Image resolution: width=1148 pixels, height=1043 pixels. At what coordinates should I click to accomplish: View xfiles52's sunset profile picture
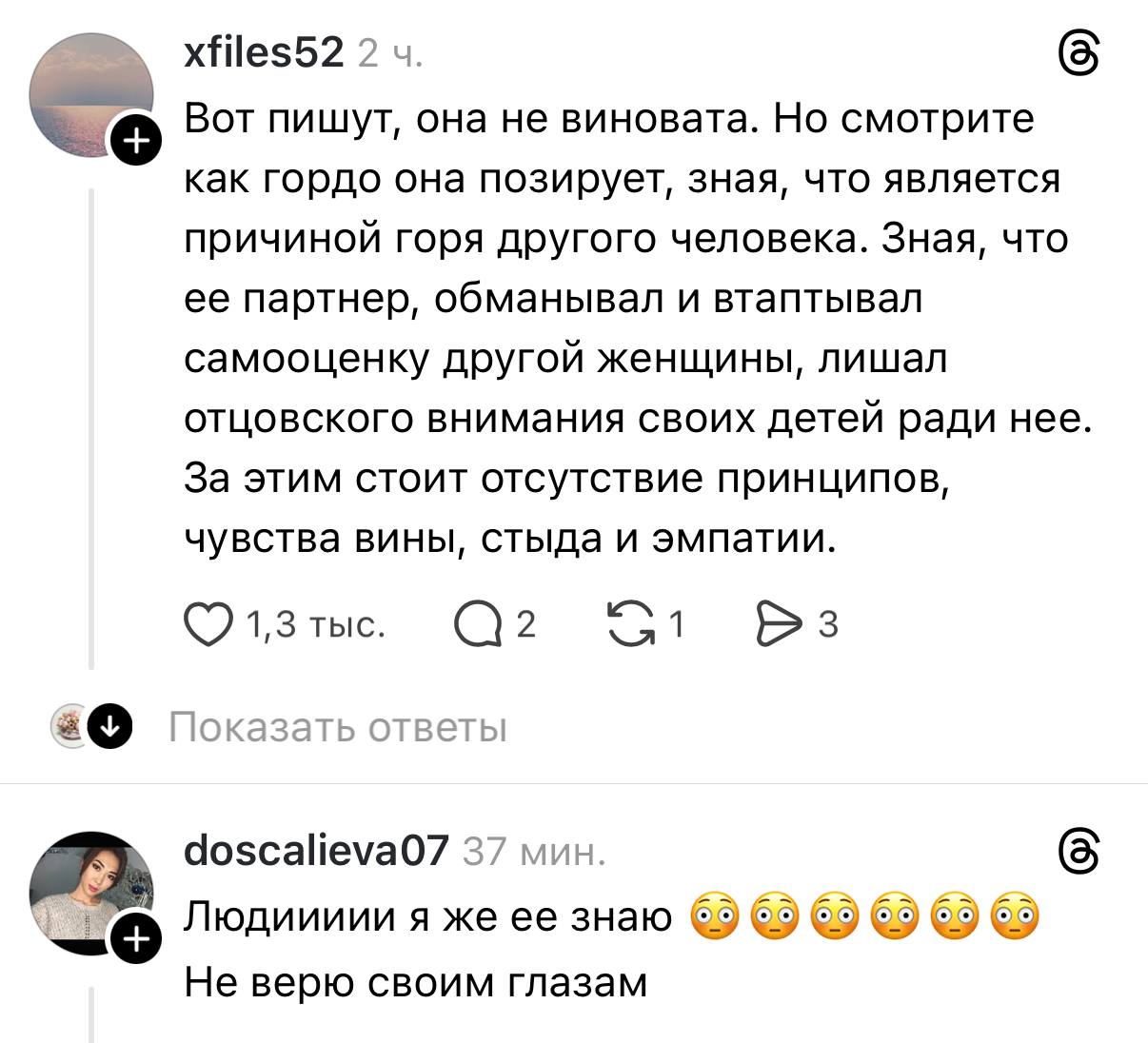coord(89,93)
